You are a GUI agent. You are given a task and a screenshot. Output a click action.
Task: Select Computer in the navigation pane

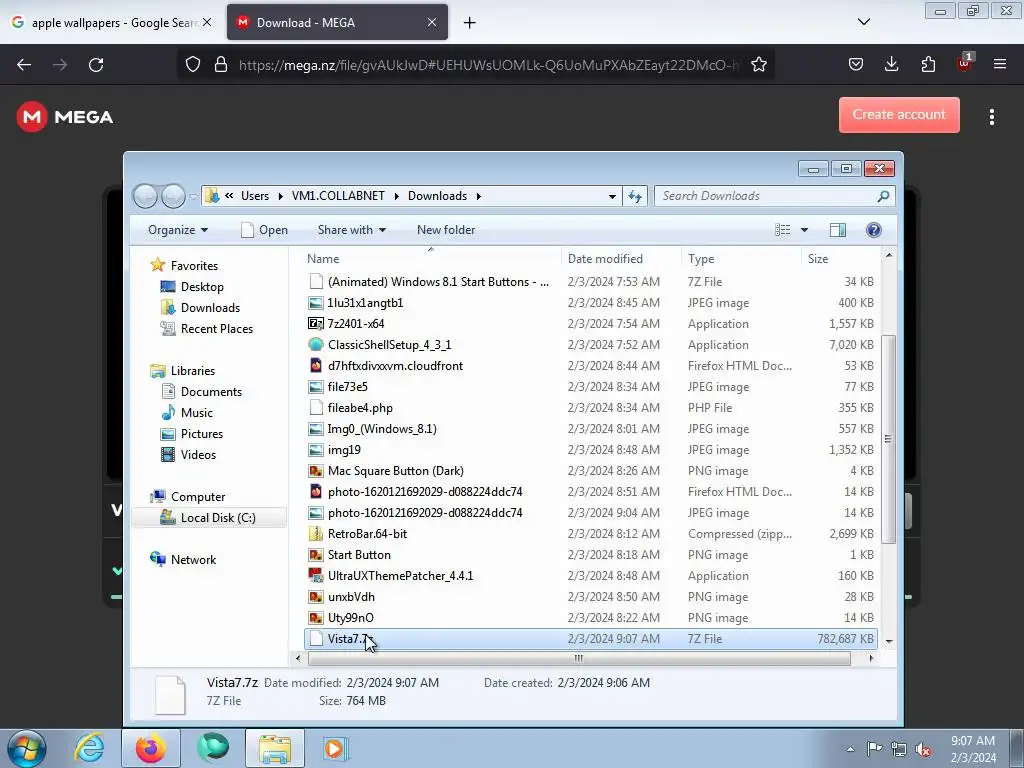click(197, 497)
